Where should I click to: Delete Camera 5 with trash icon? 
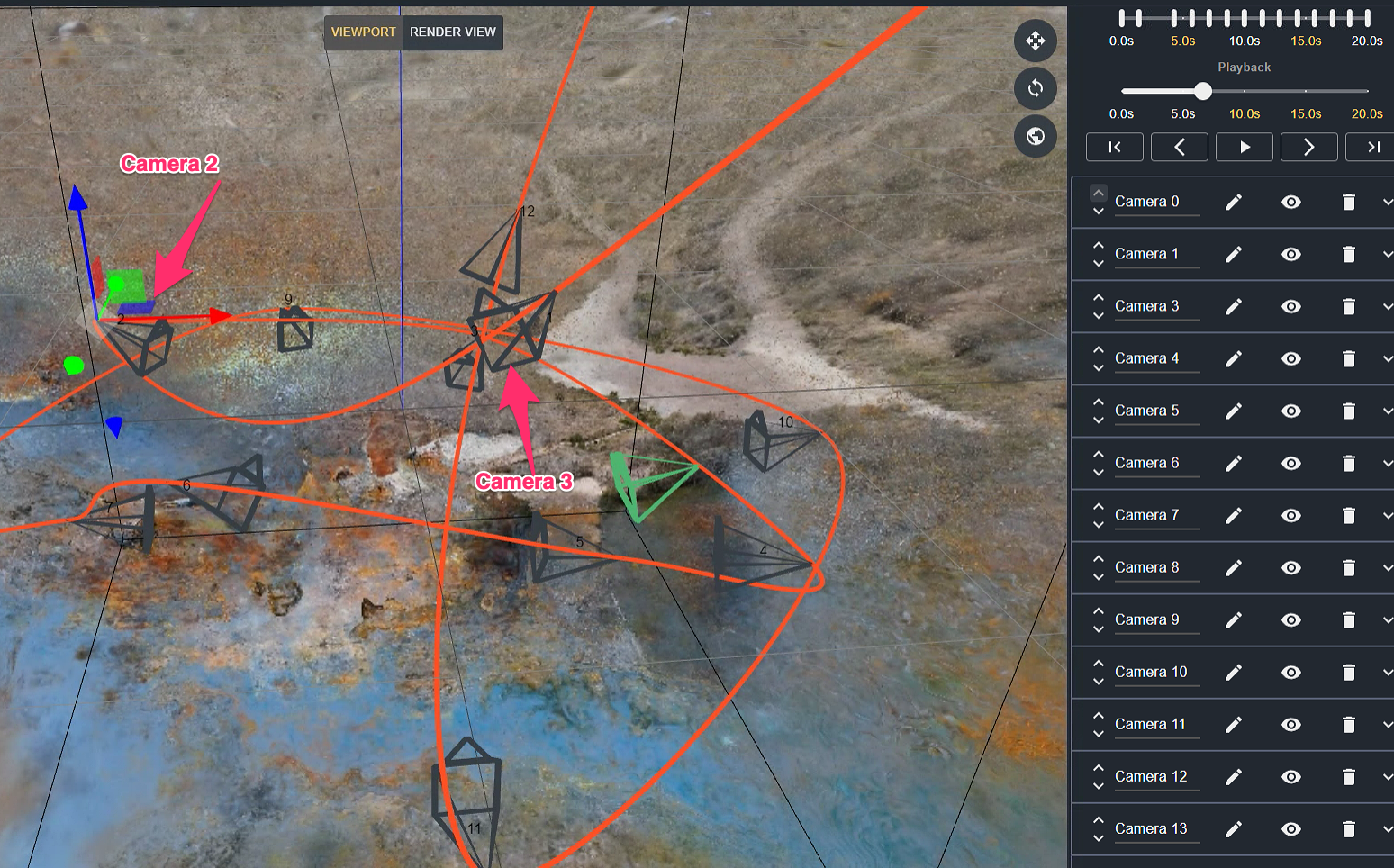[x=1349, y=411]
